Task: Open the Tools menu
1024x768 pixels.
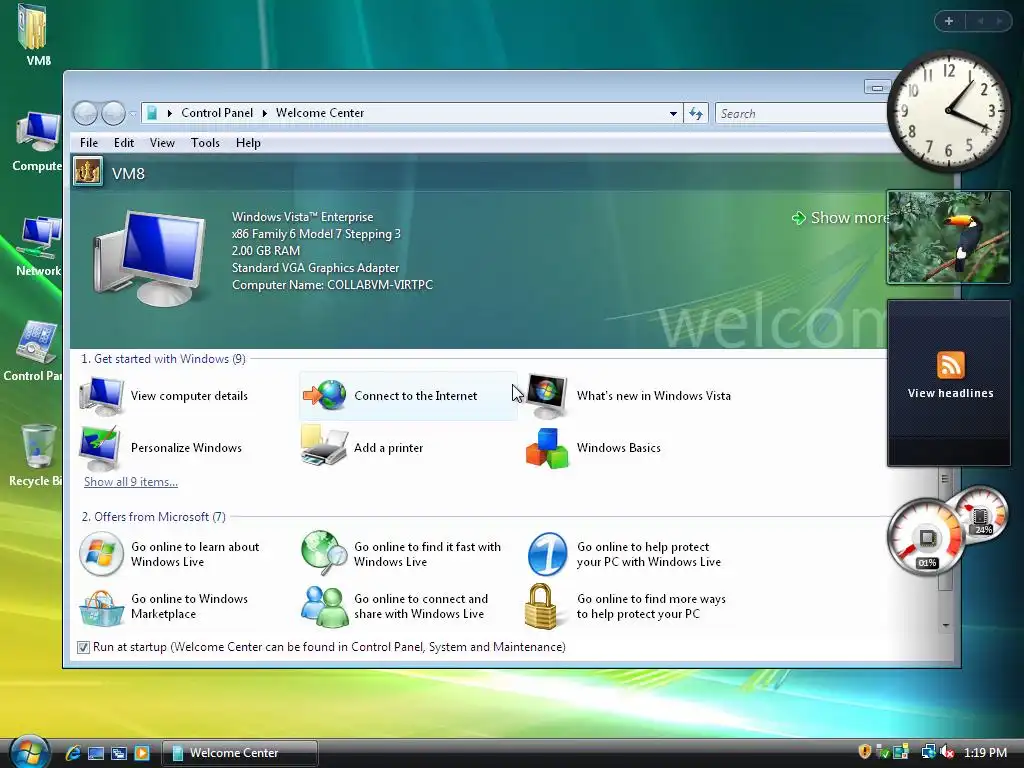Action: pyautogui.click(x=205, y=143)
